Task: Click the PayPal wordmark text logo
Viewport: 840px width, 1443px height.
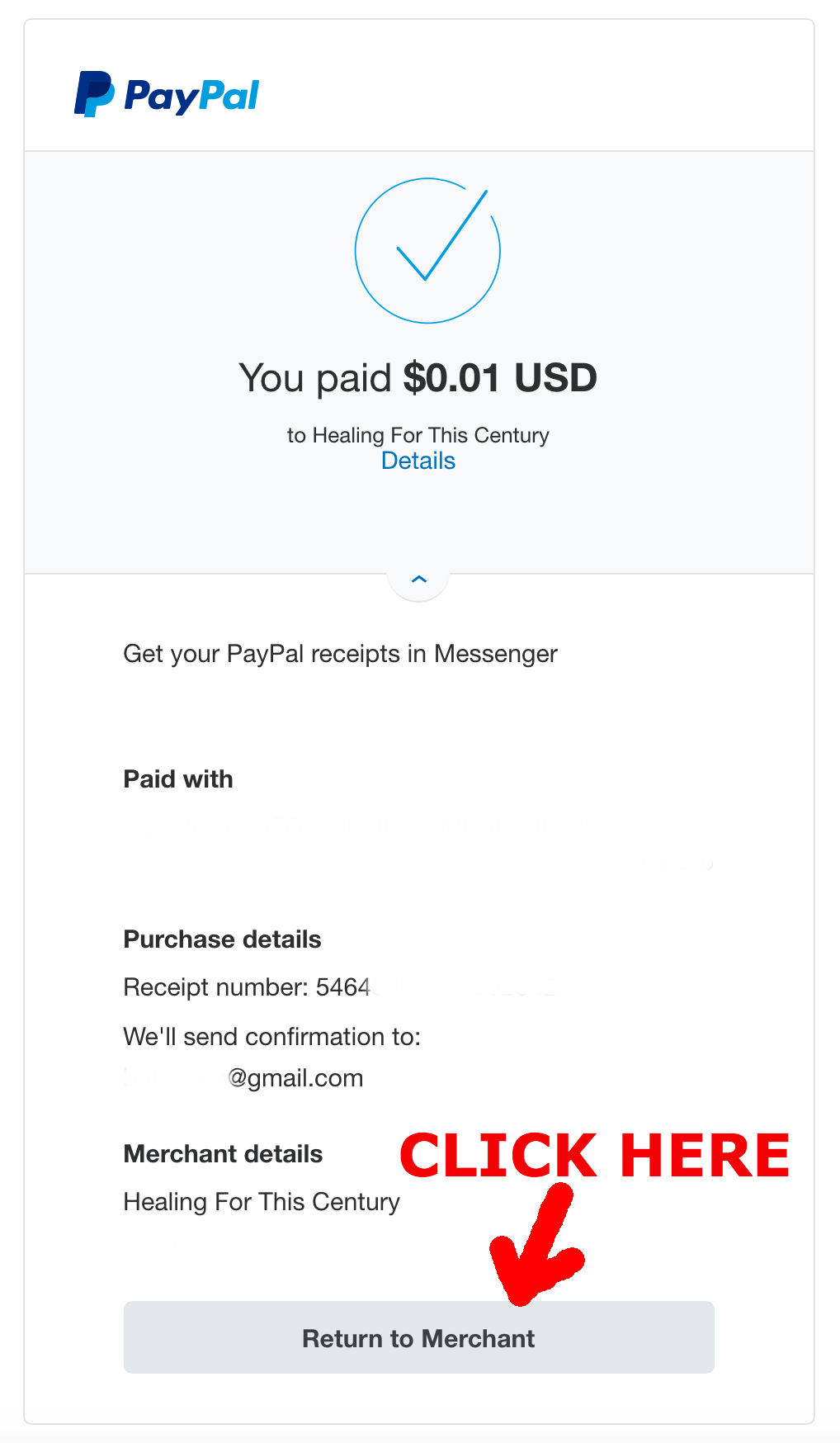Action: [x=191, y=97]
